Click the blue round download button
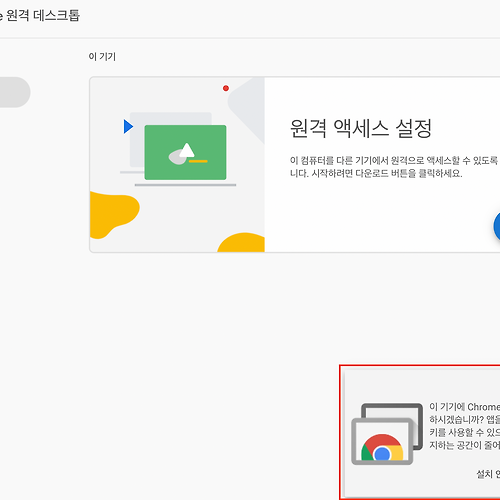This screenshot has width=500, height=500. click(x=497, y=226)
